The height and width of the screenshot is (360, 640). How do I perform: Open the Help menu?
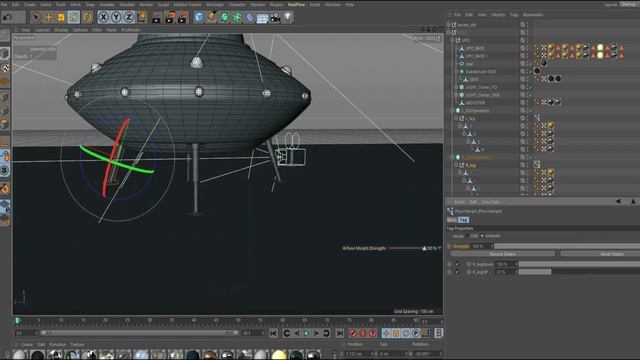click(x=349, y=4)
